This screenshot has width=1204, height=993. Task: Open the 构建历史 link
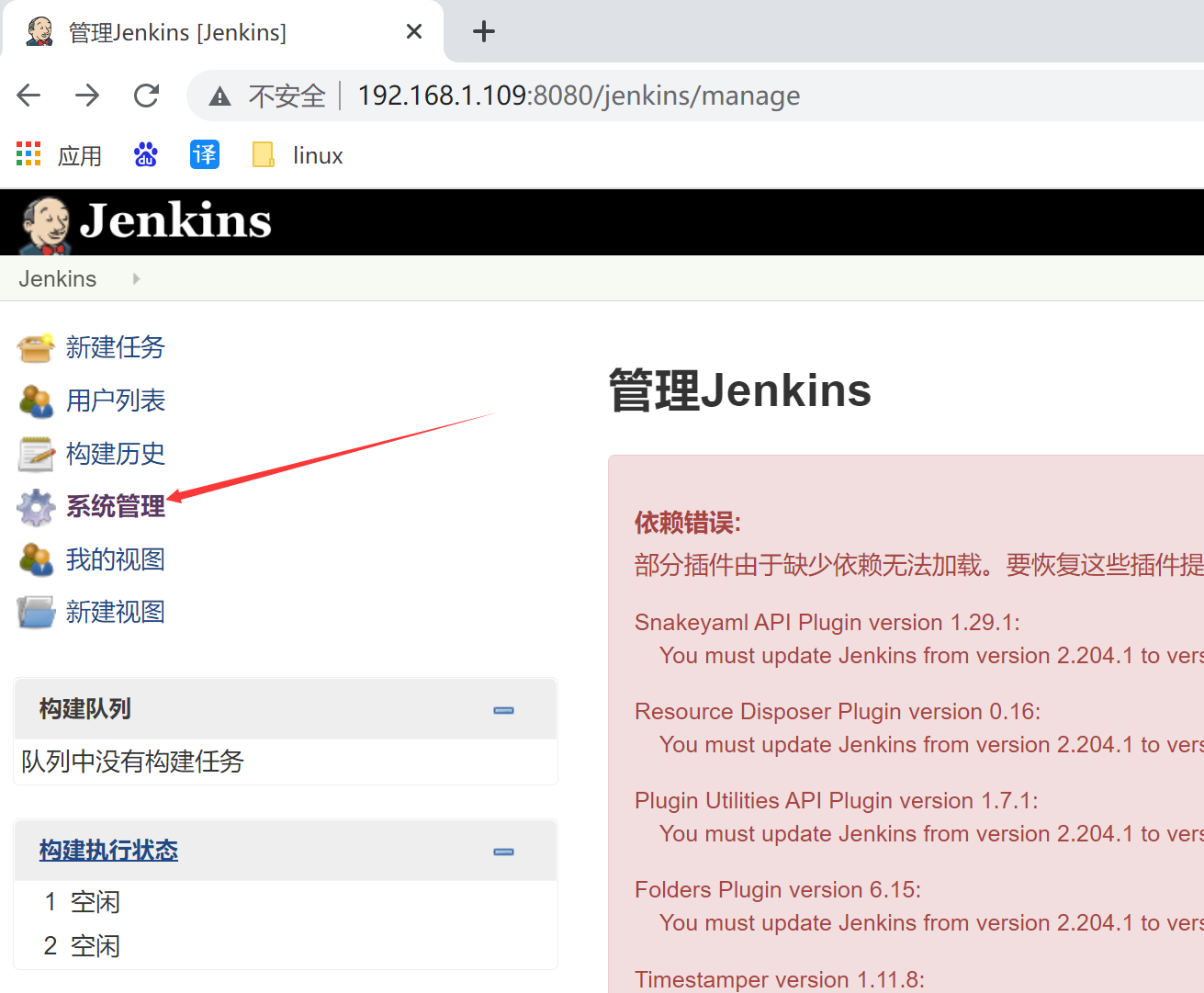116,454
